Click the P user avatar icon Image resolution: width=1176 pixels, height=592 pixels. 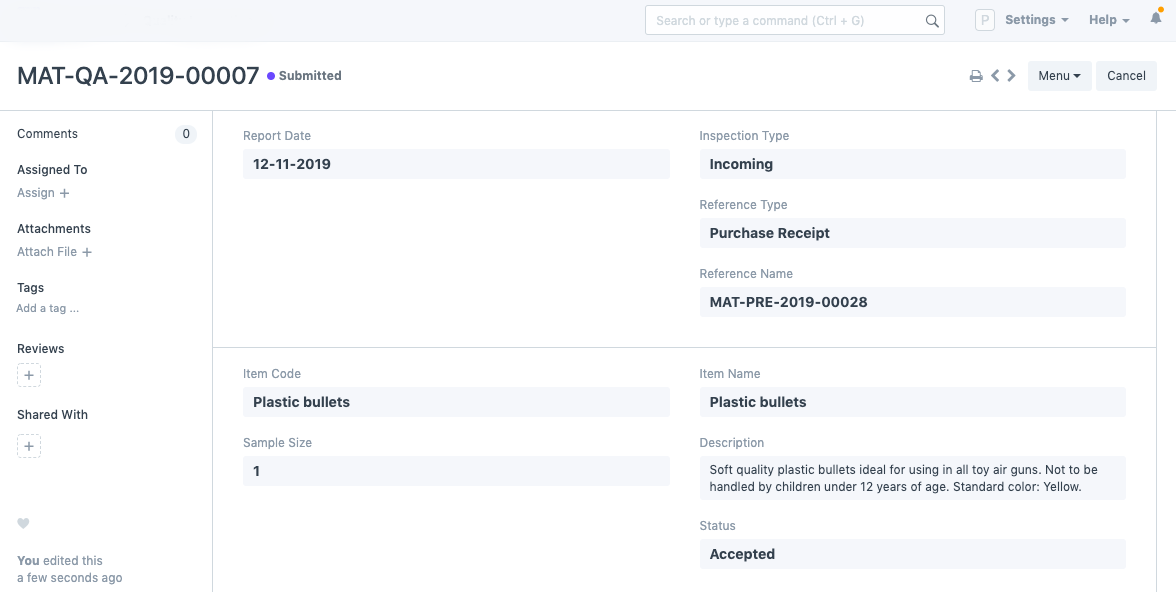[985, 20]
